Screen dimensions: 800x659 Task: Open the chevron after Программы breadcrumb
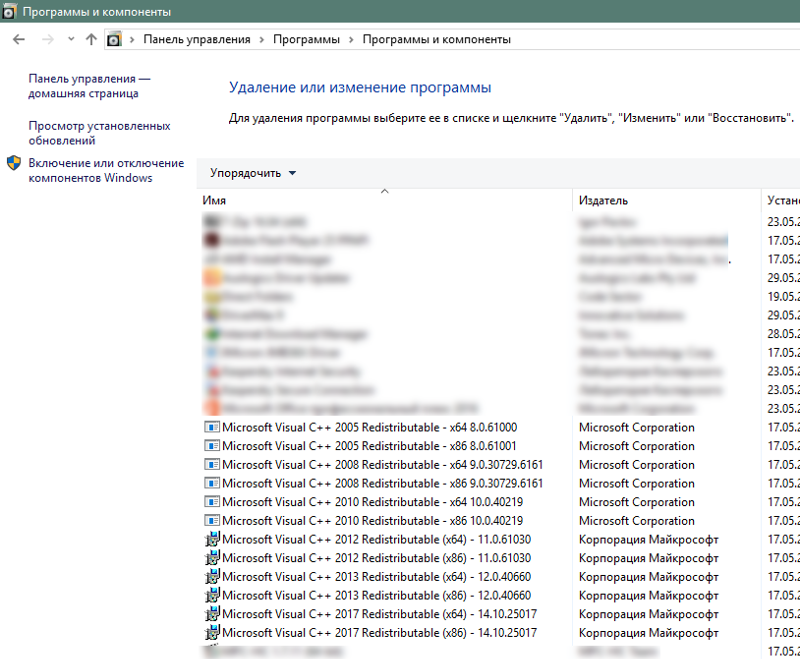tap(351, 40)
